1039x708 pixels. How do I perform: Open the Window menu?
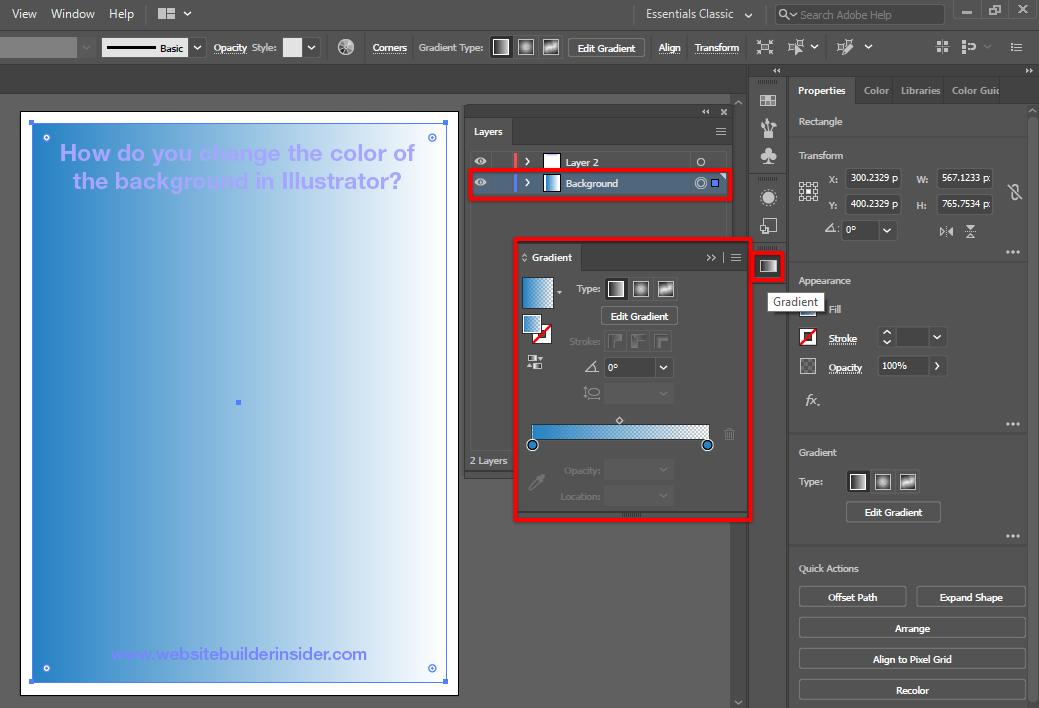[72, 14]
